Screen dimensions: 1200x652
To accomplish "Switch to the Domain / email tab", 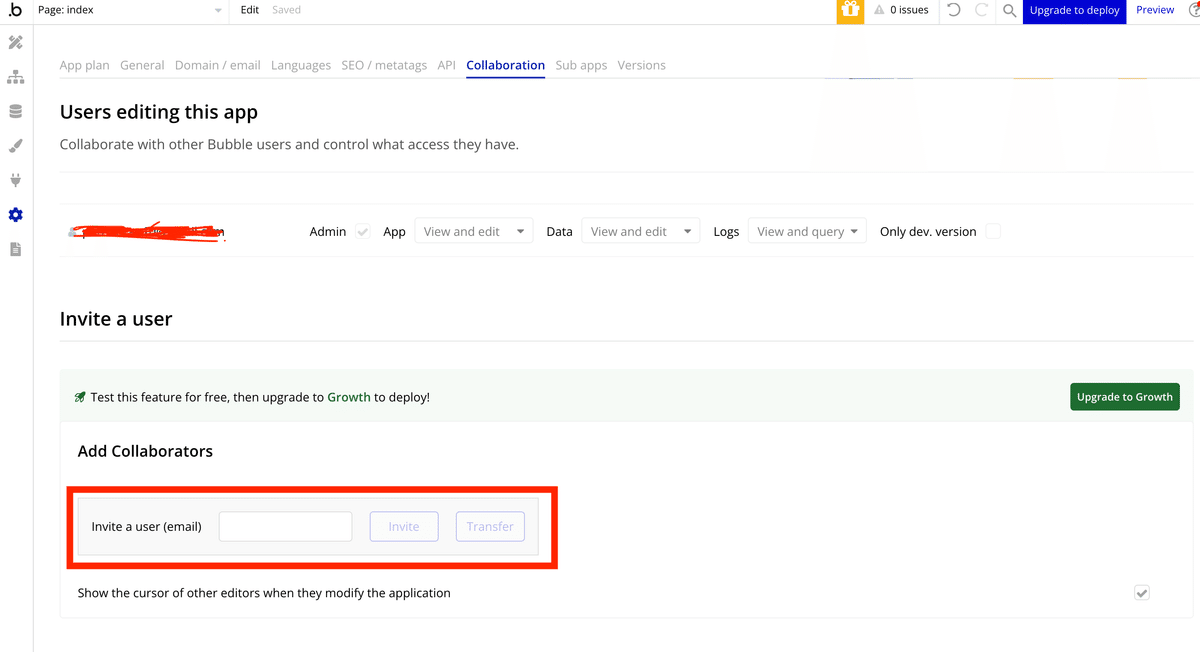I will click(218, 65).
